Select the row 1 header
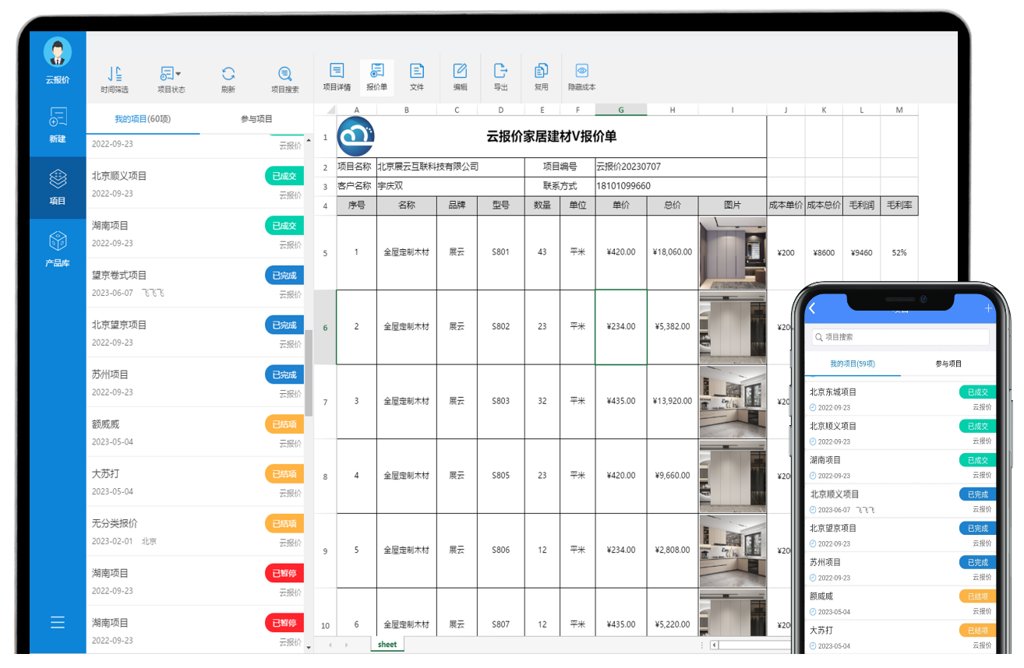 pyautogui.click(x=325, y=137)
